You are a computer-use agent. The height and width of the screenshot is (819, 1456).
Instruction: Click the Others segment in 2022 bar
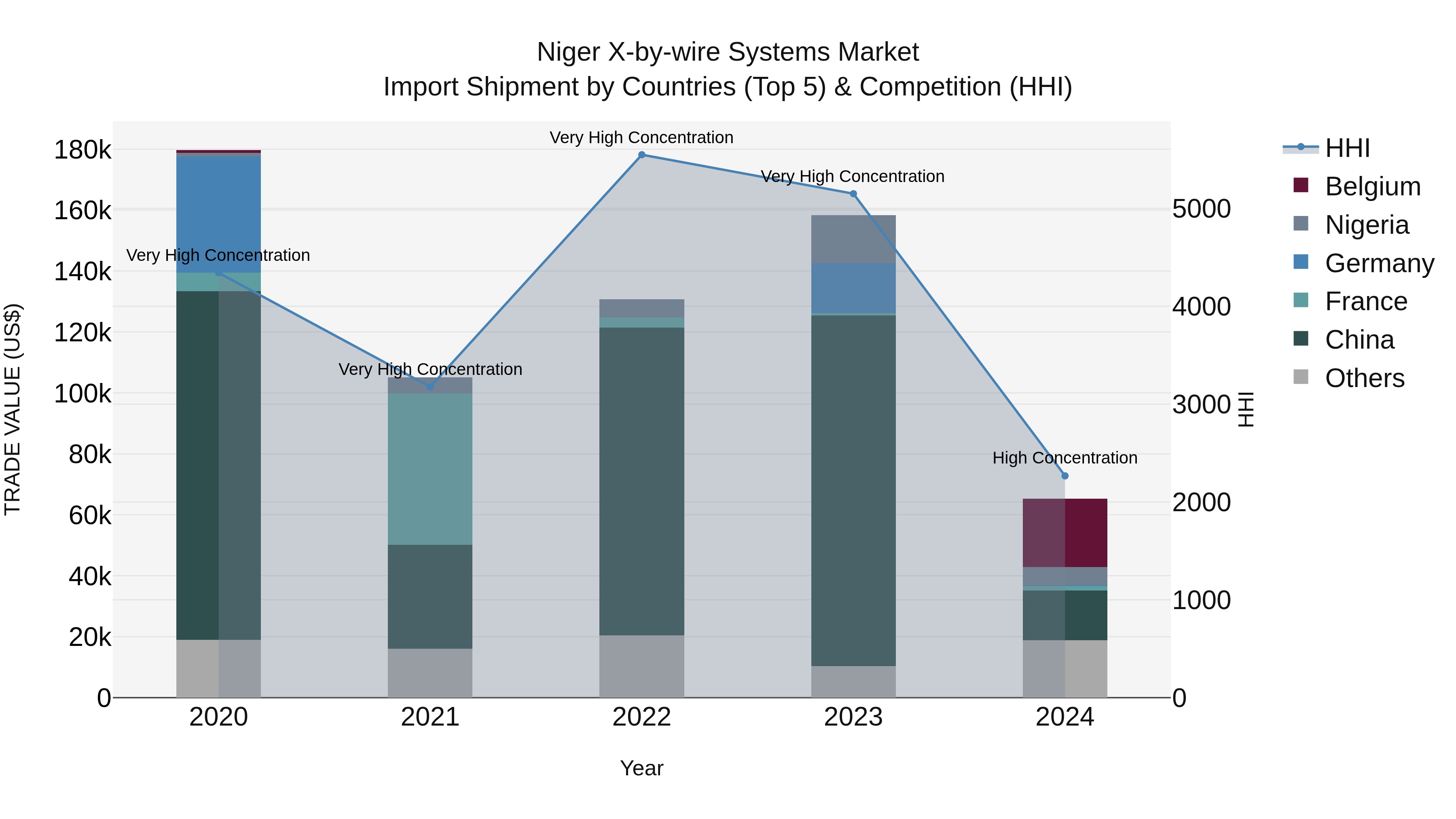(641, 667)
